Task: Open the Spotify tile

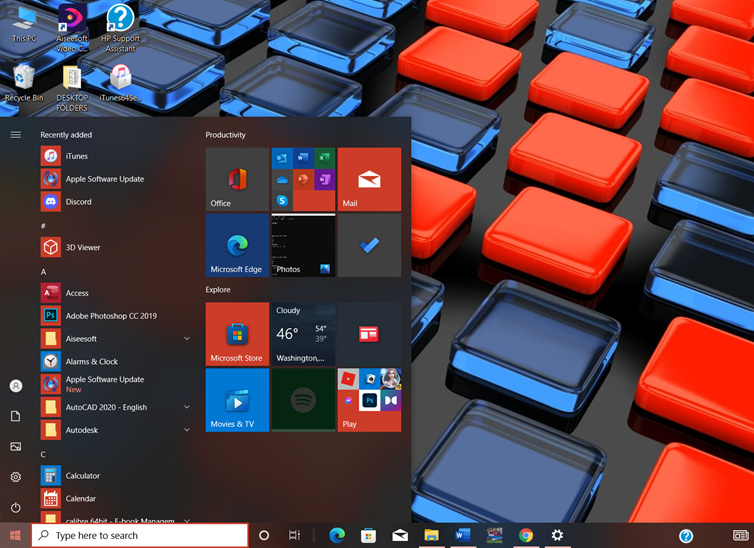Action: point(303,400)
